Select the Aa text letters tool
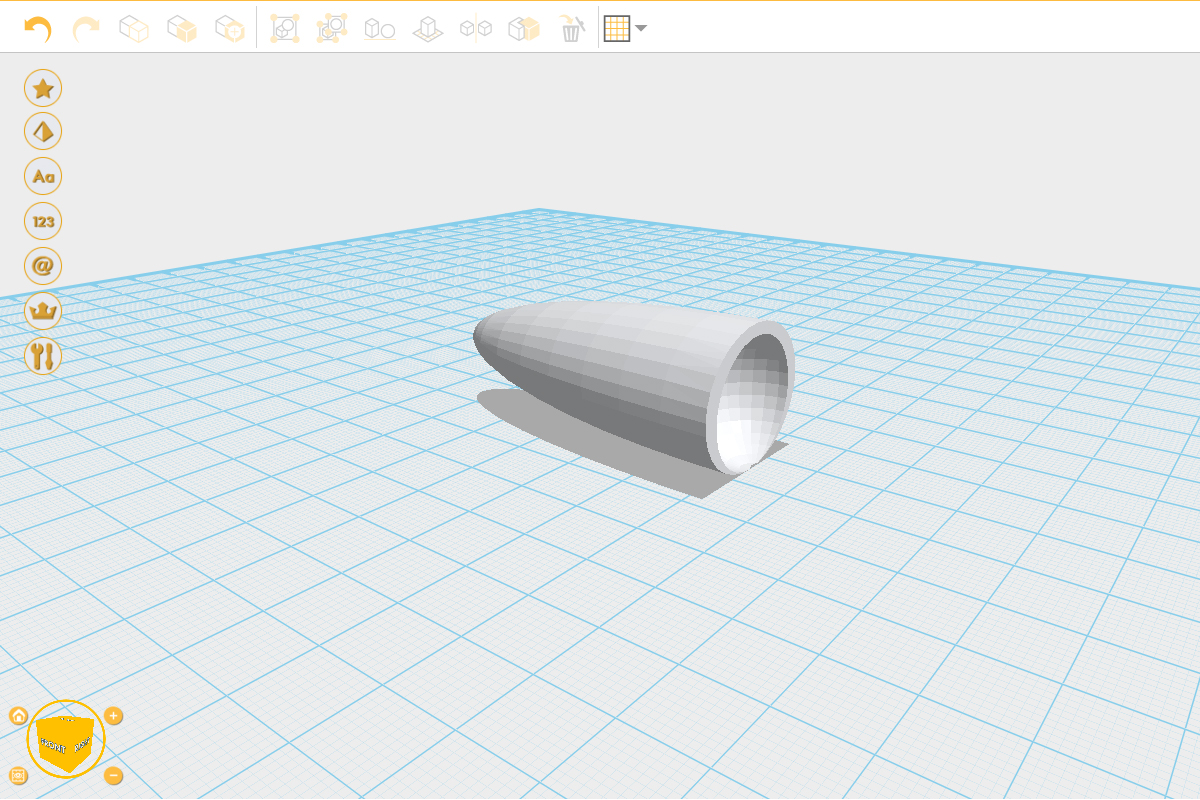This screenshot has height=800, width=1200. click(x=43, y=177)
